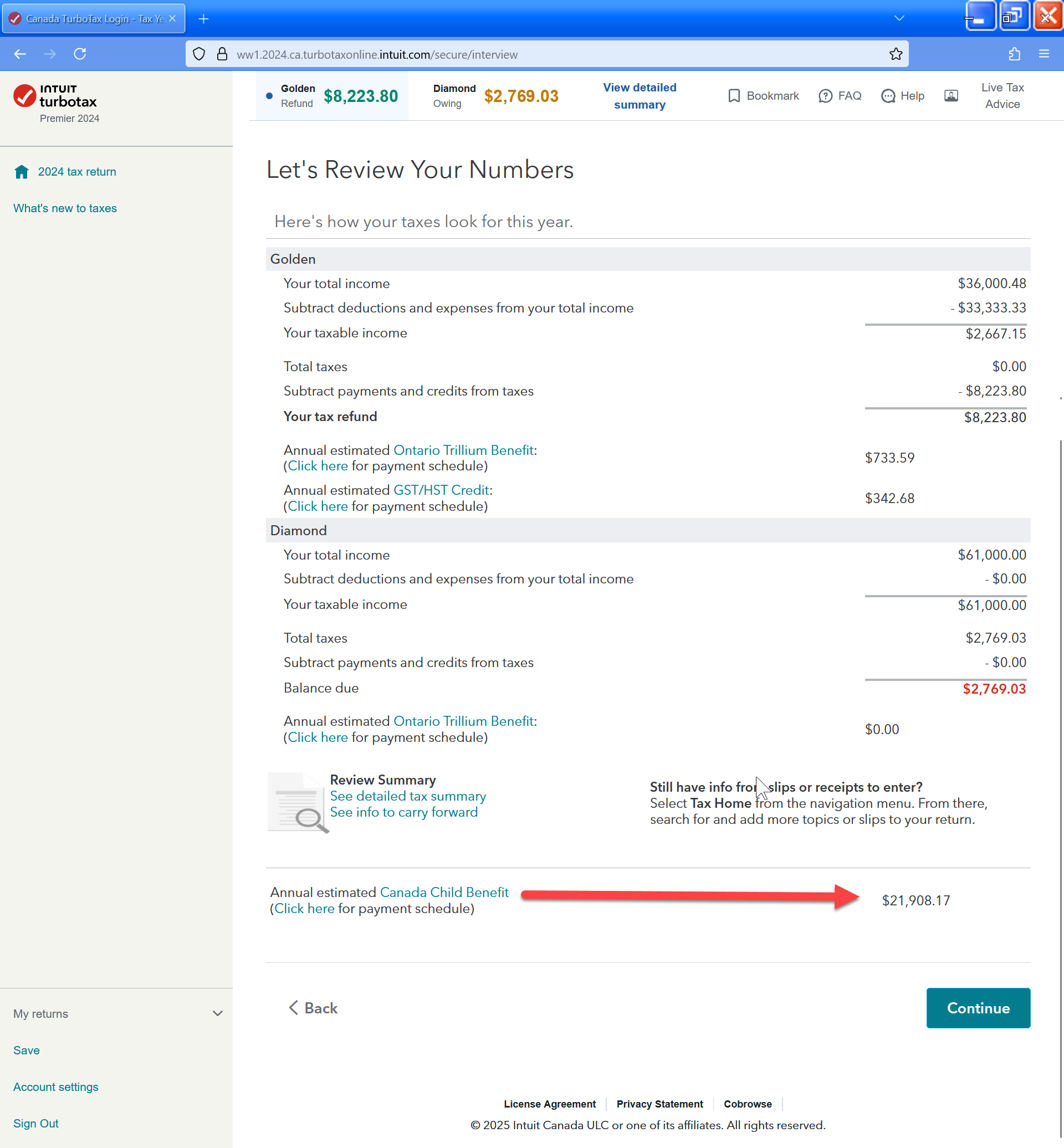The image size is (1064, 1148).
Task: Select the Golden refund $8,223.80 tab
Action: tap(332, 95)
